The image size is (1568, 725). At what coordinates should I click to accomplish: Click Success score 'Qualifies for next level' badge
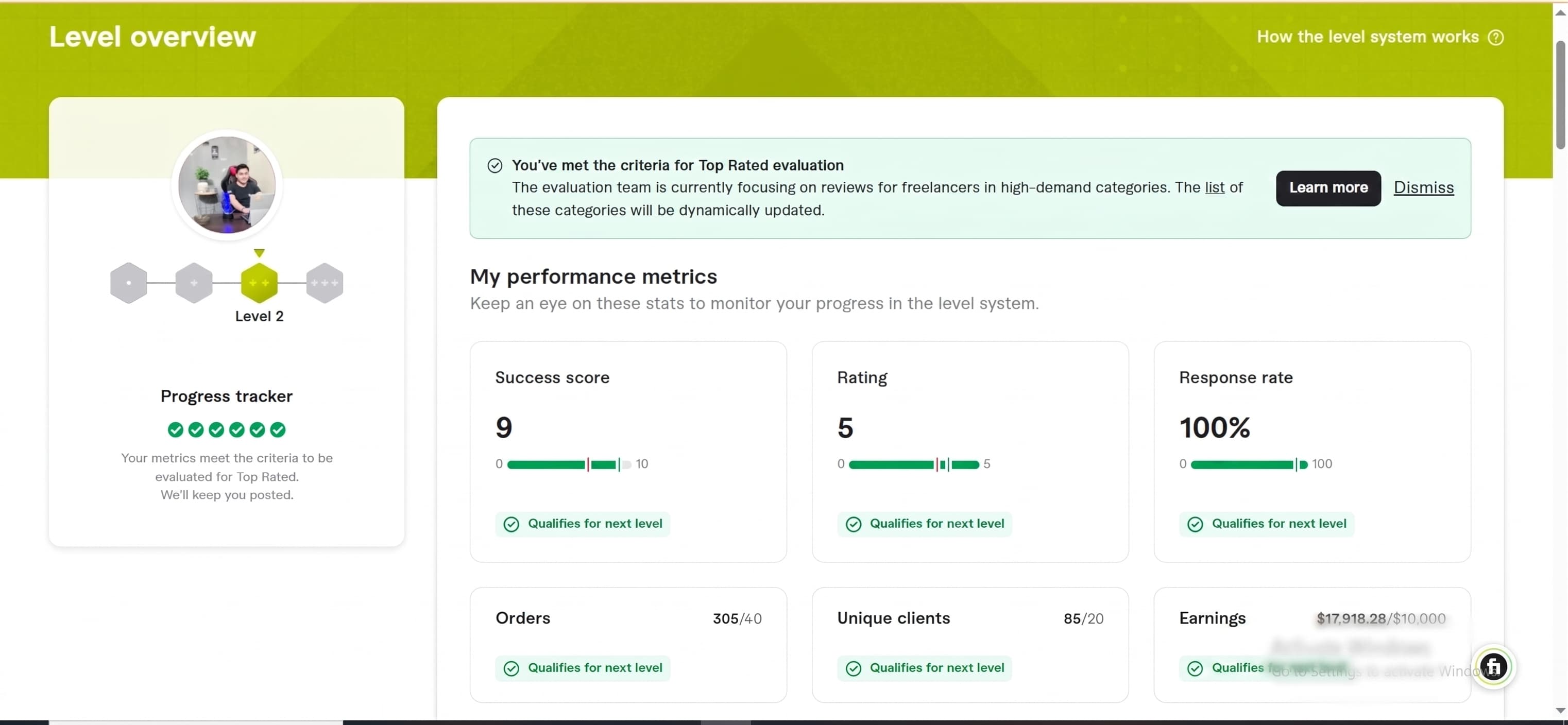[583, 524]
